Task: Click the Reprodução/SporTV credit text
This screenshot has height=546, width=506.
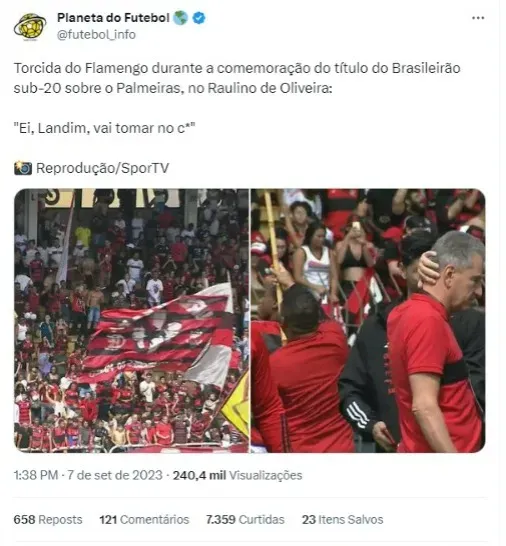Action: coord(102,168)
